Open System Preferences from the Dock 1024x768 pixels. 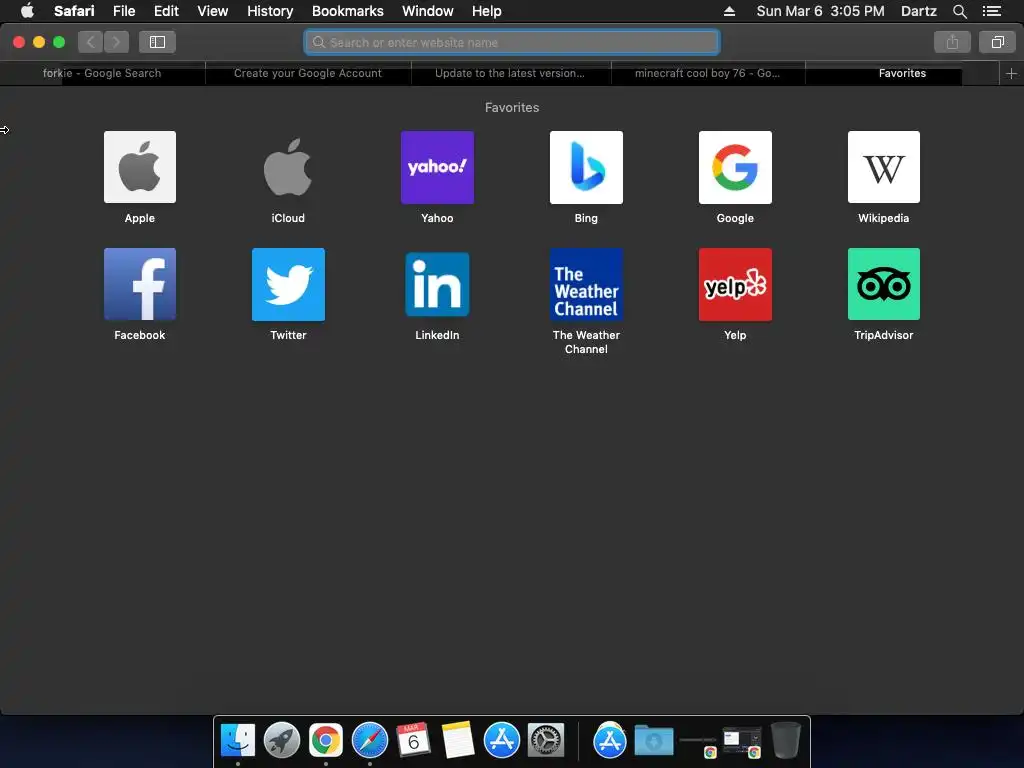(x=546, y=740)
